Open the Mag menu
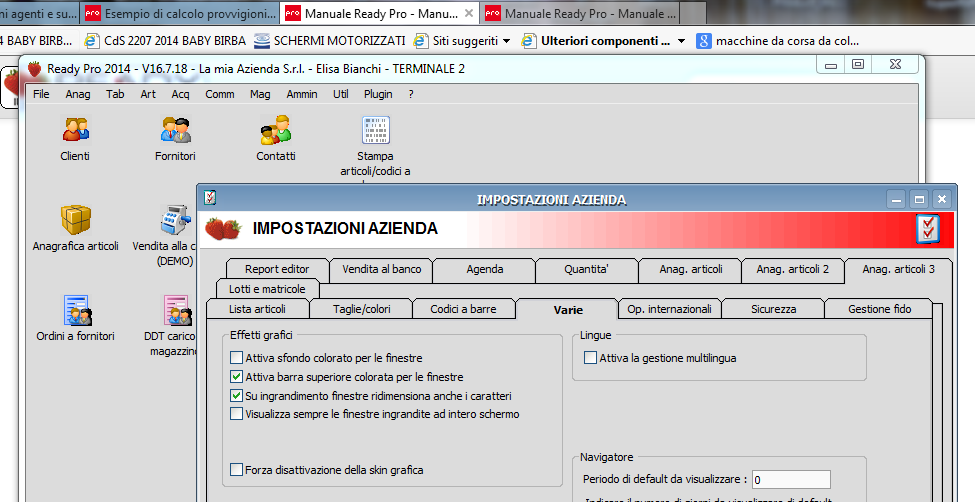Screen dimensions: 975x502 coord(260,94)
